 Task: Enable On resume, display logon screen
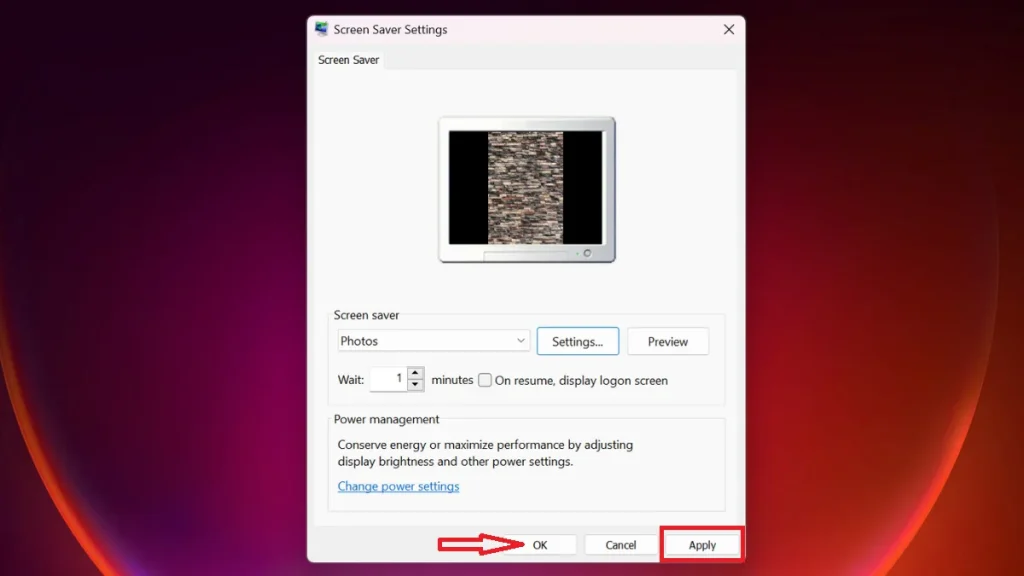[x=485, y=380]
